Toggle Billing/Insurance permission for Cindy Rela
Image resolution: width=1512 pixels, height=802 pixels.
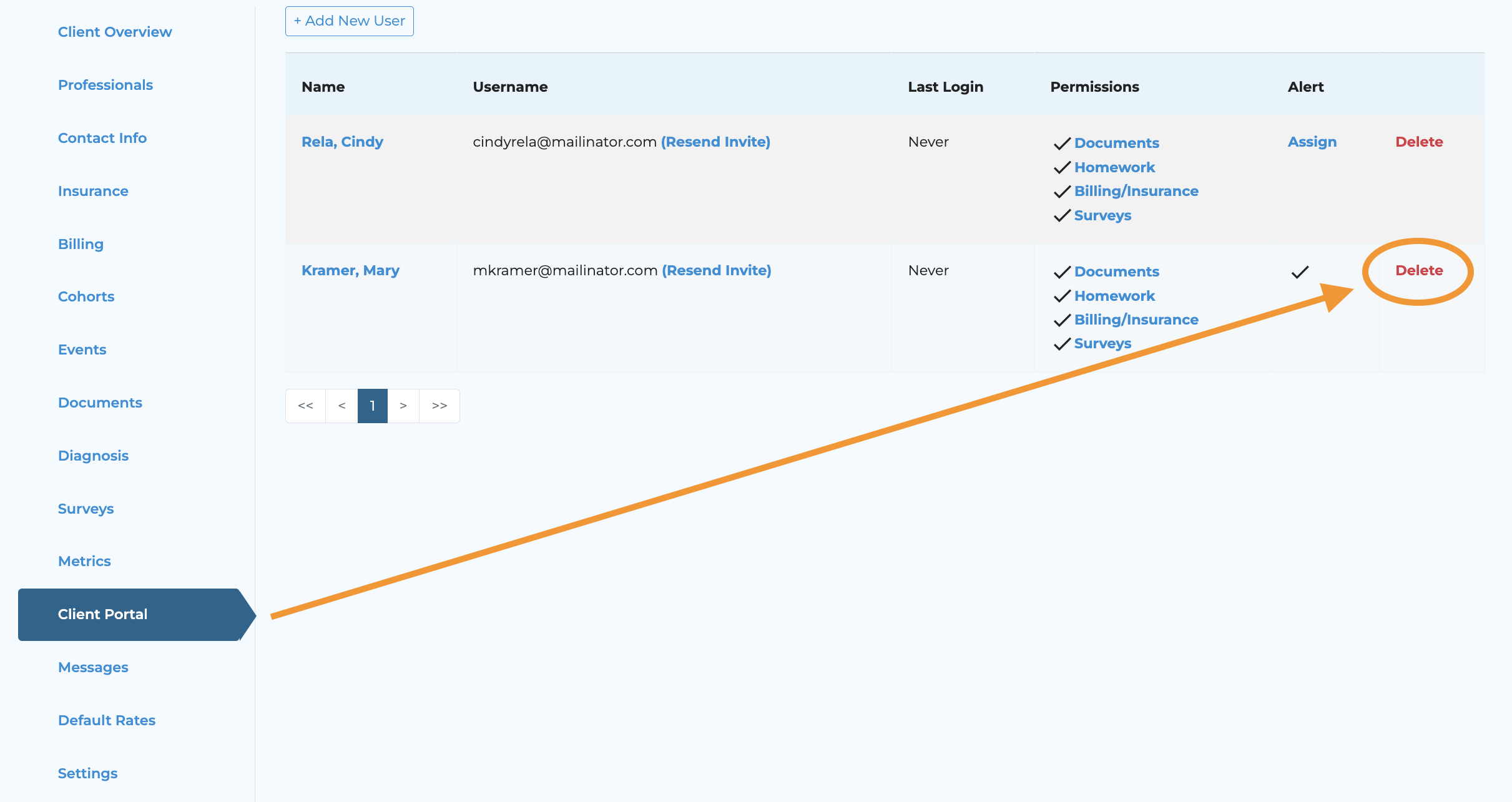(x=1136, y=191)
